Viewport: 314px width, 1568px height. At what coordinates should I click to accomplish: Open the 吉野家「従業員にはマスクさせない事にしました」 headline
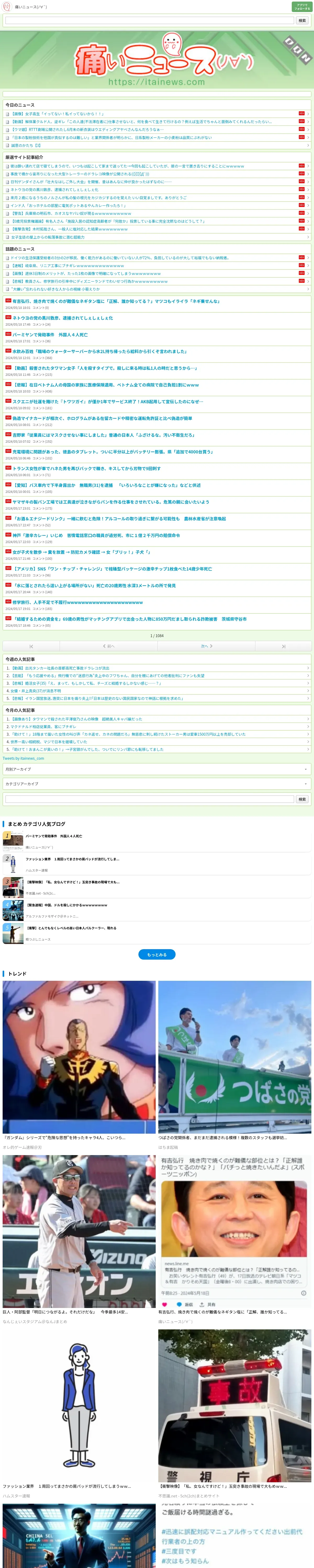pos(104,435)
